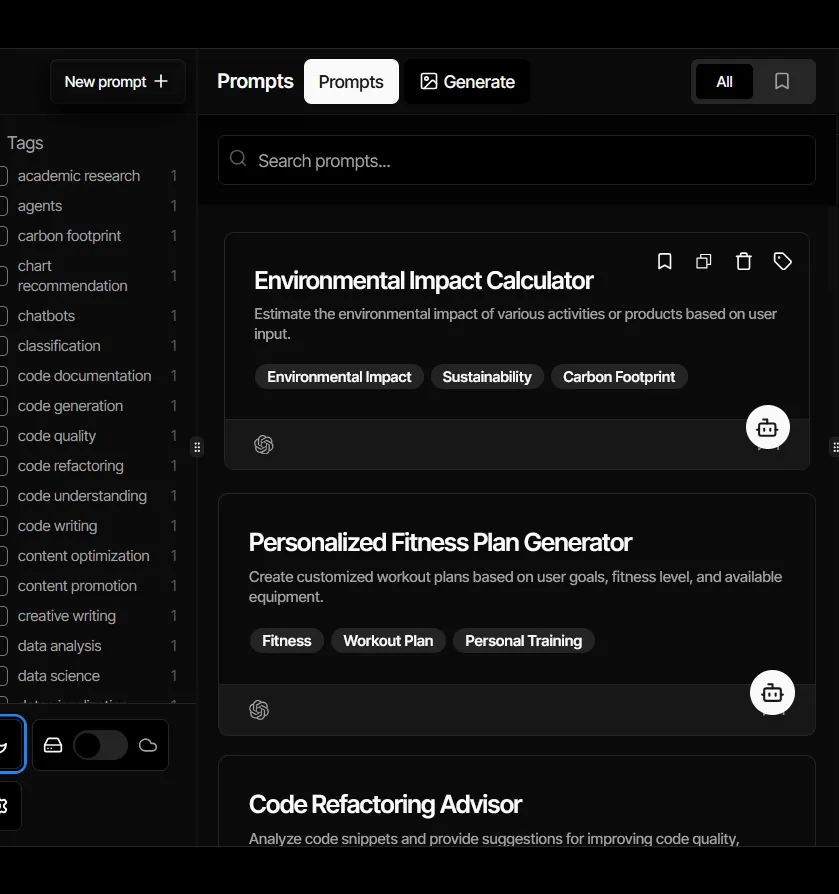Click the cloud storage icon
The height and width of the screenshot is (894, 839).
[148, 745]
